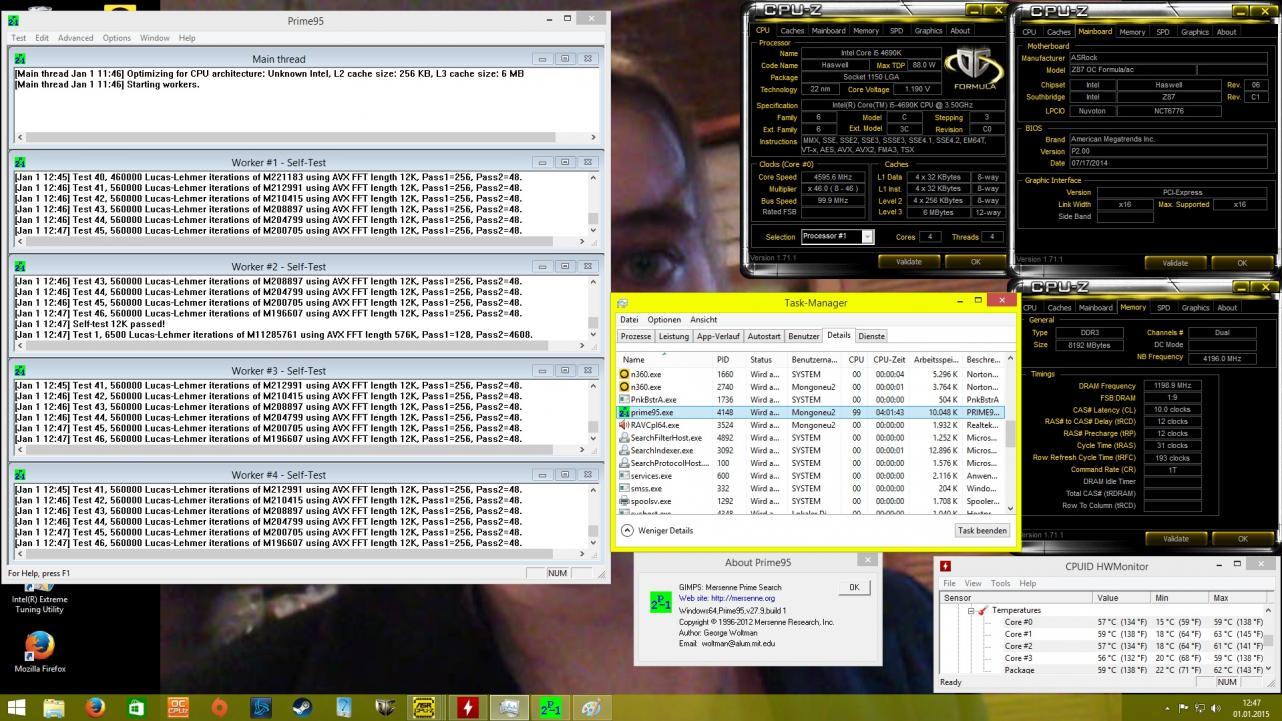
Task: Click OK in the CPU-Z Mainboard window
Action: click(x=1242, y=263)
